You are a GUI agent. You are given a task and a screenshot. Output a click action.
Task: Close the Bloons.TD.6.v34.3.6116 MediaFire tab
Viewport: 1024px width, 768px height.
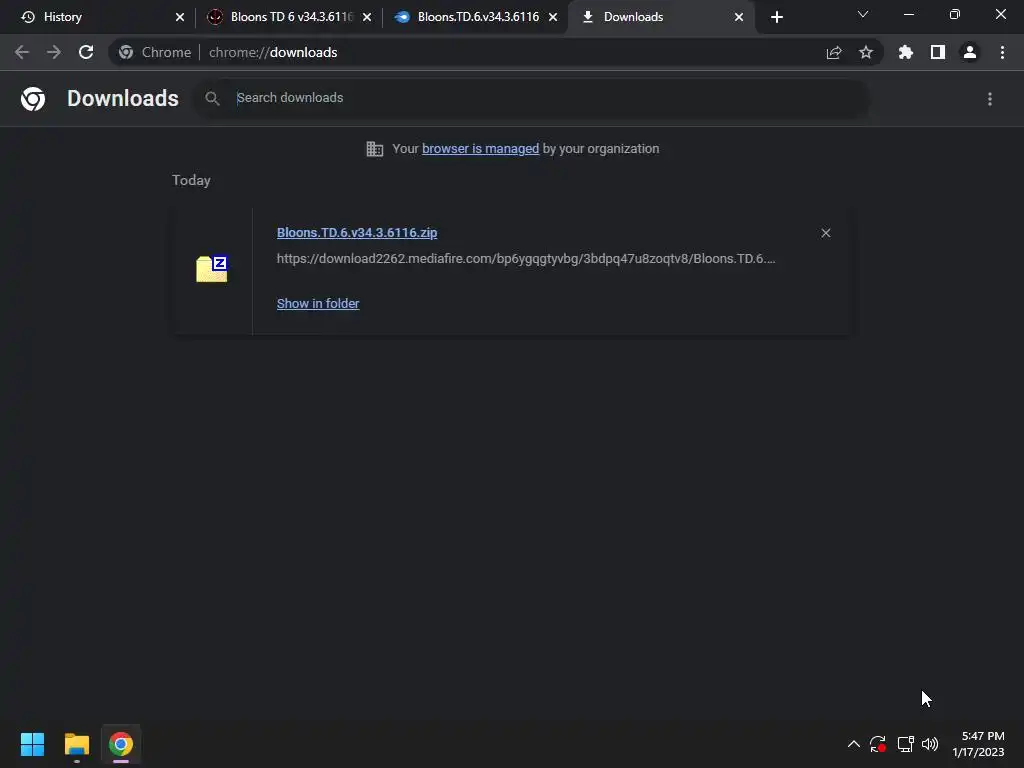(553, 17)
